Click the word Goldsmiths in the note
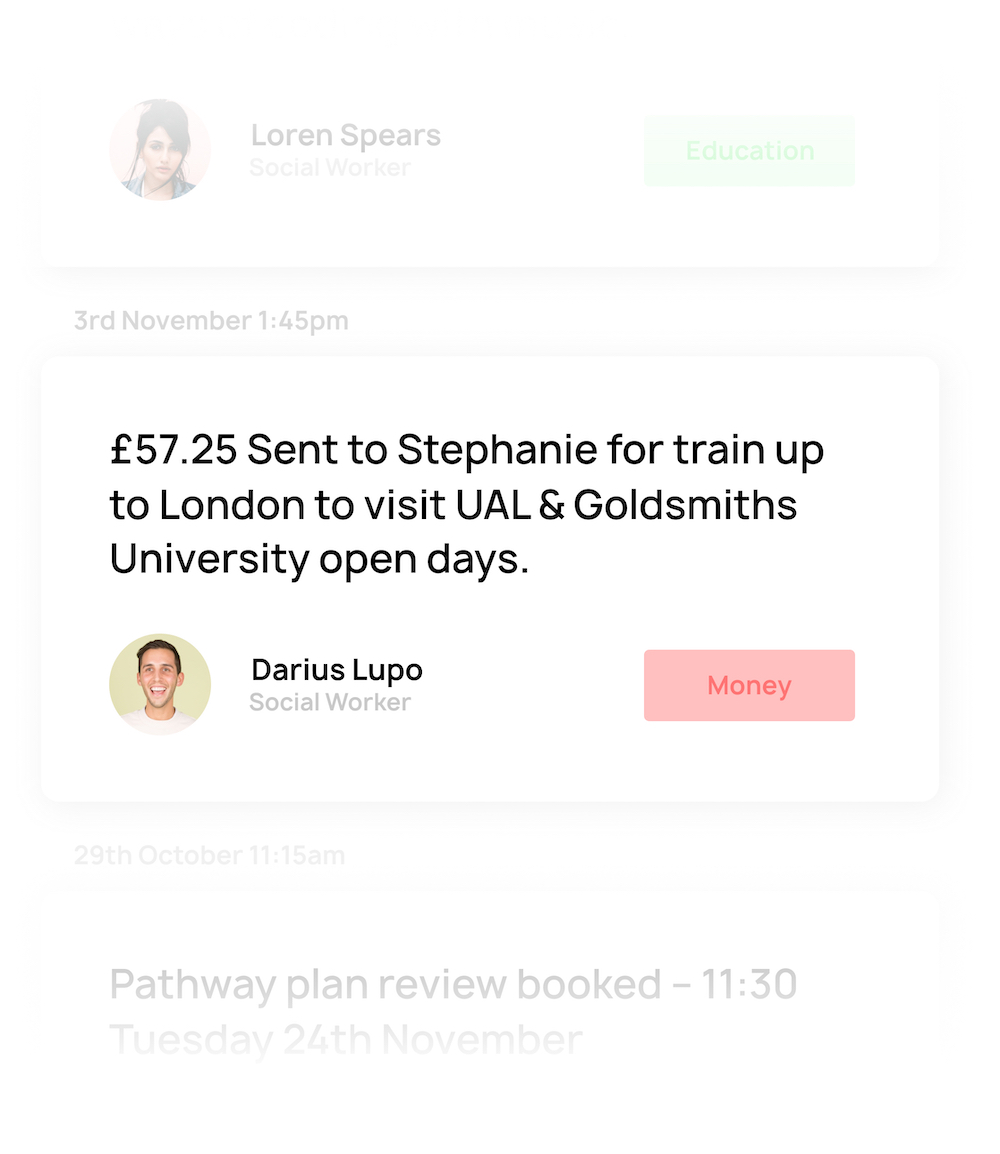This screenshot has width=1000, height=1154. point(685,505)
